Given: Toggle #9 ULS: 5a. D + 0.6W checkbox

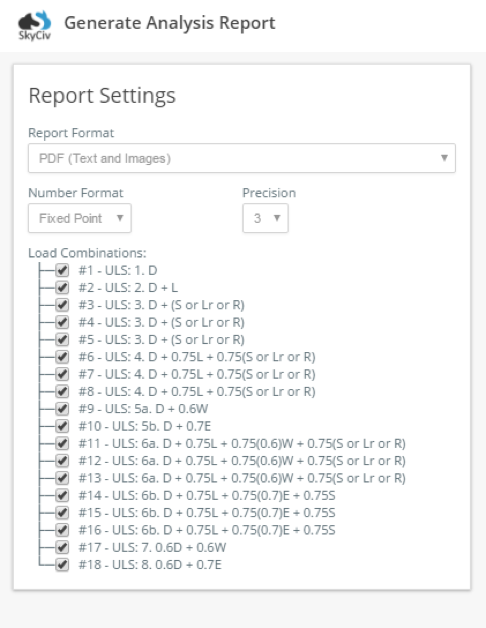Looking at the screenshot, I should pos(62,409).
